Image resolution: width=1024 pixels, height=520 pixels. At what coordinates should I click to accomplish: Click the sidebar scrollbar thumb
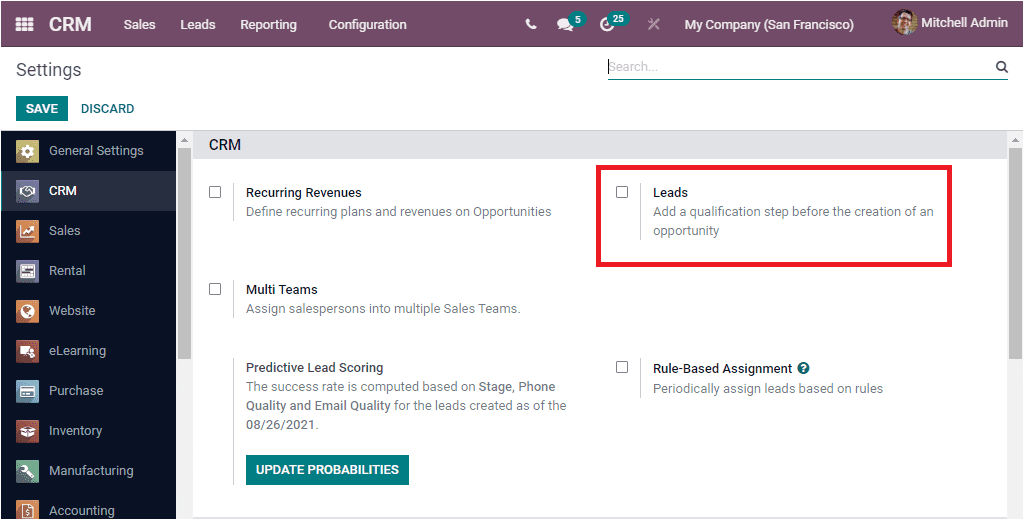(184, 253)
